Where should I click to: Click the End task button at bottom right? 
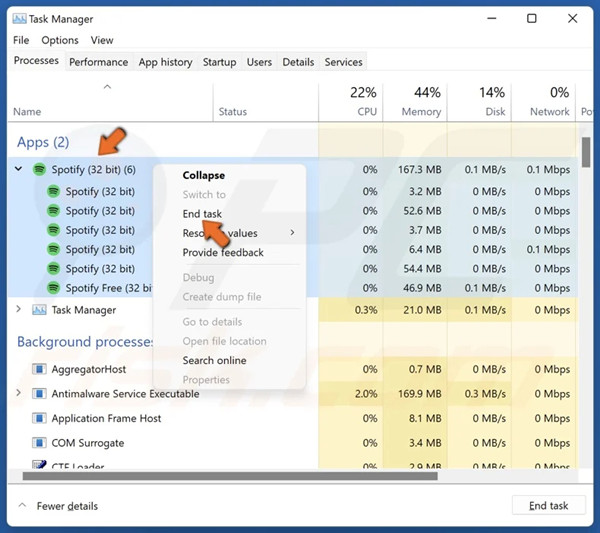(549, 505)
